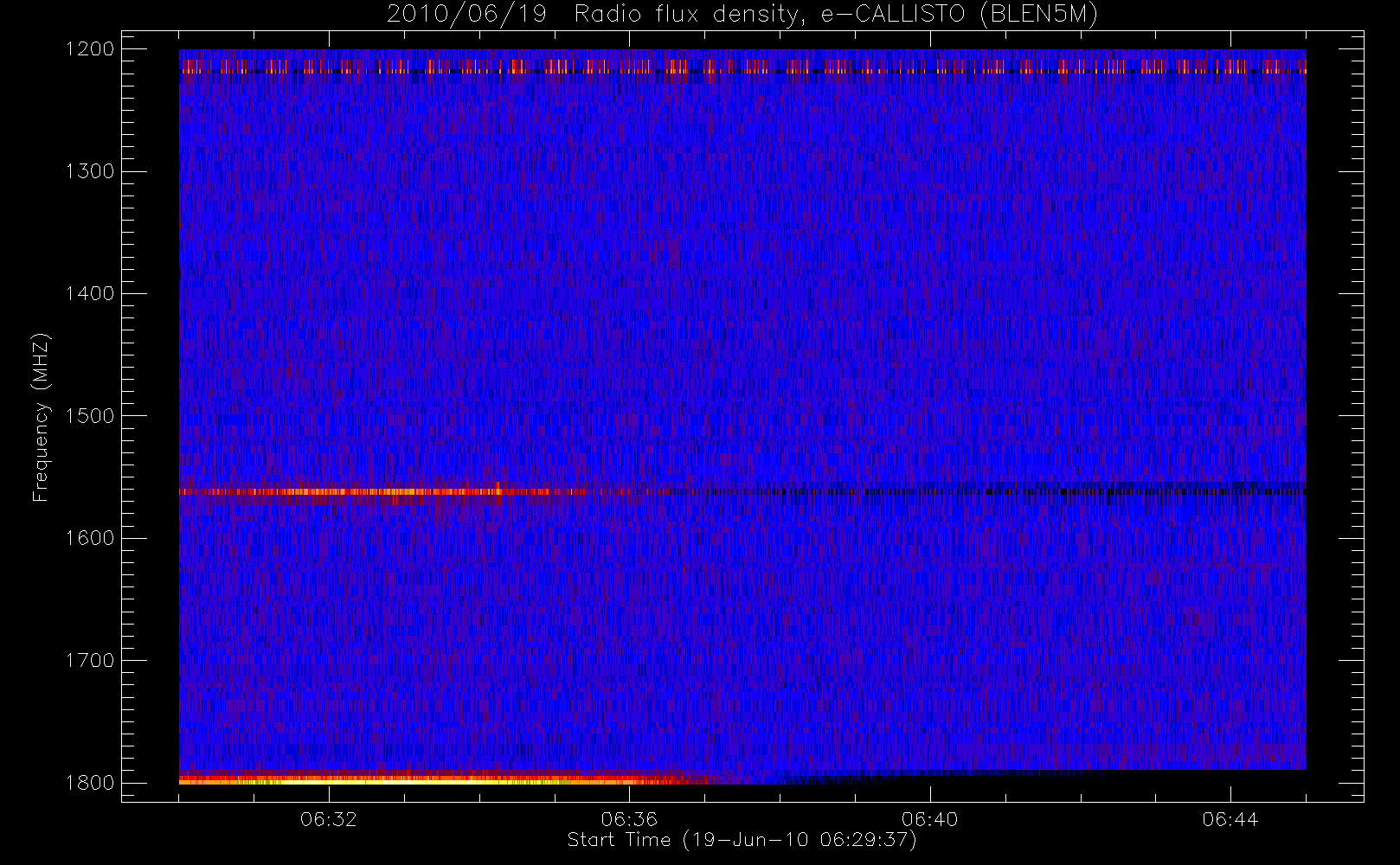Click the 06:40 time tick label
This screenshot has height=865, width=1400.
pyautogui.click(x=930, y=819)
